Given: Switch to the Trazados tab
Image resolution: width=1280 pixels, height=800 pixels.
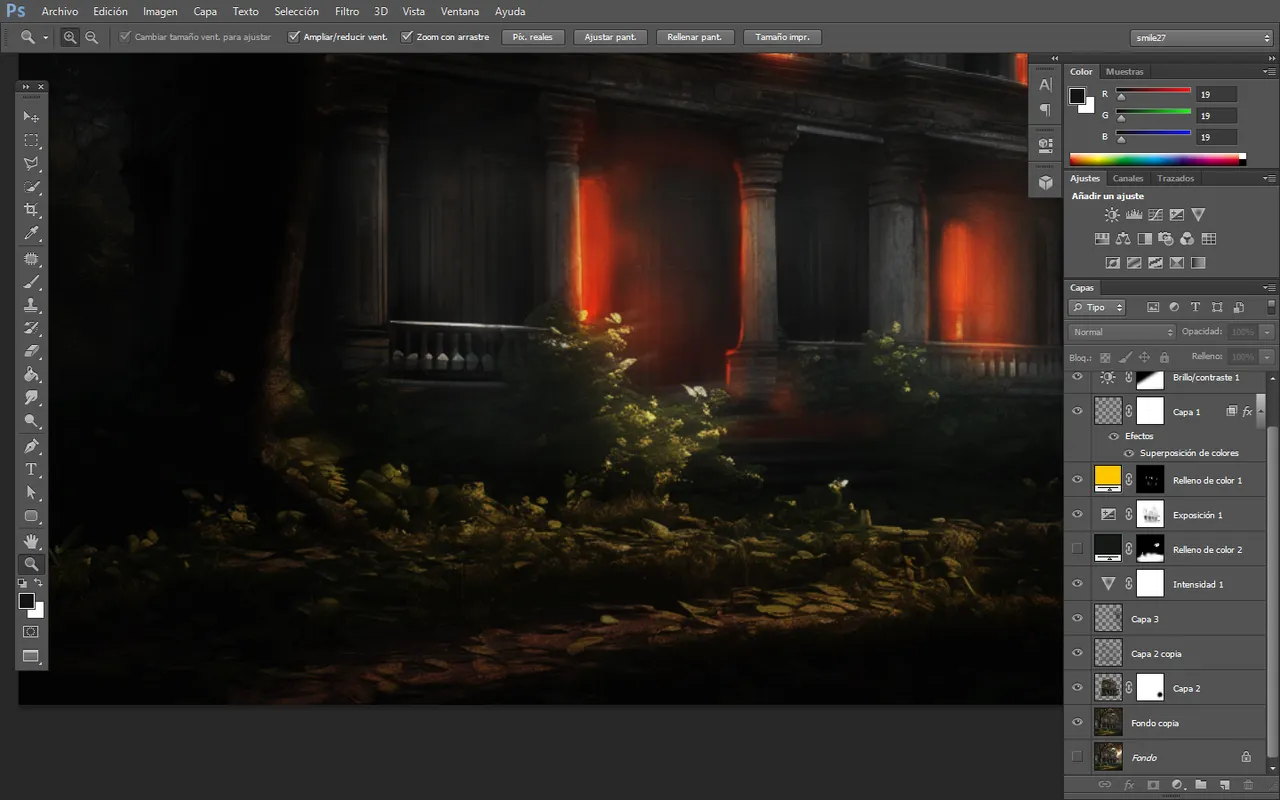Looking at the screenshot, I should click(1176, 178).
